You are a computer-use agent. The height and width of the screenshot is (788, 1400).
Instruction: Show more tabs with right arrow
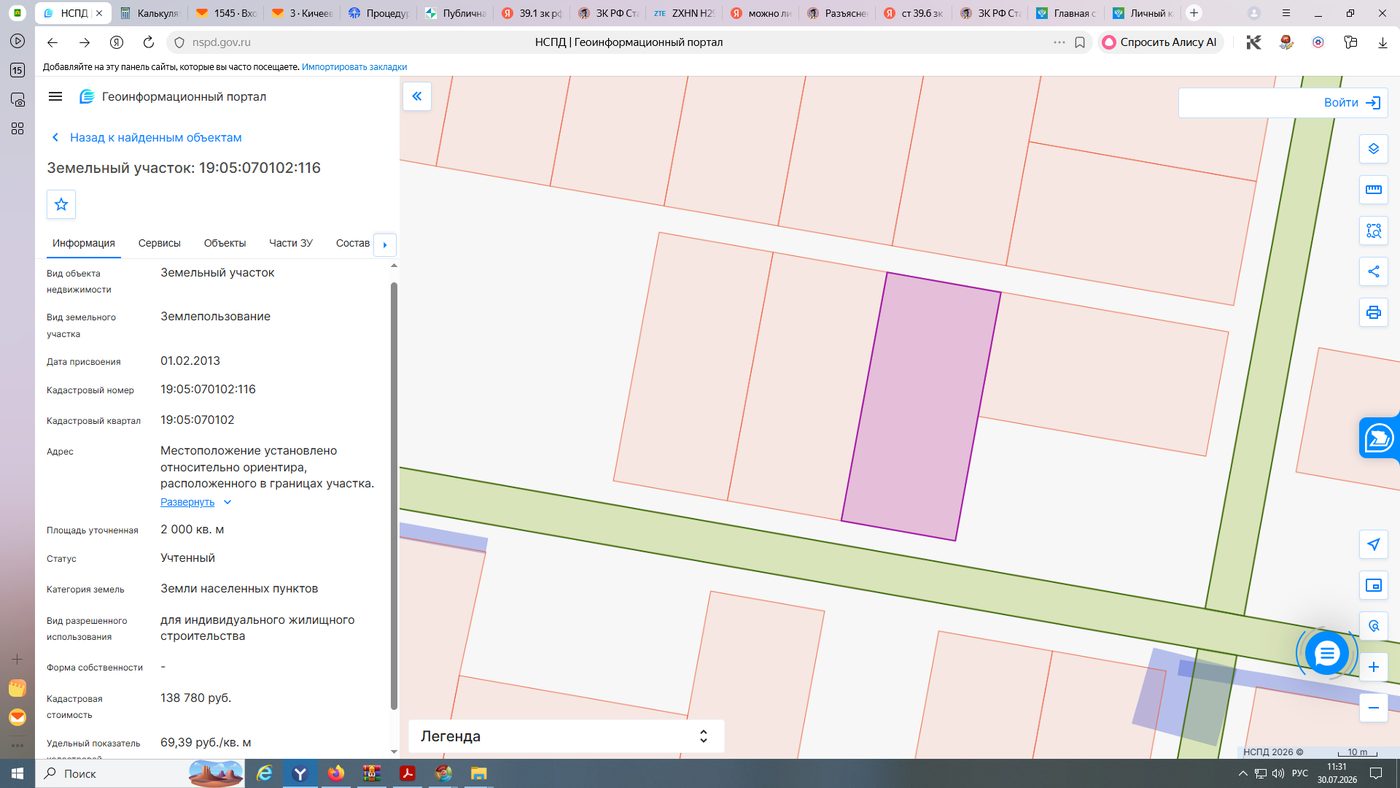point(385,244)
